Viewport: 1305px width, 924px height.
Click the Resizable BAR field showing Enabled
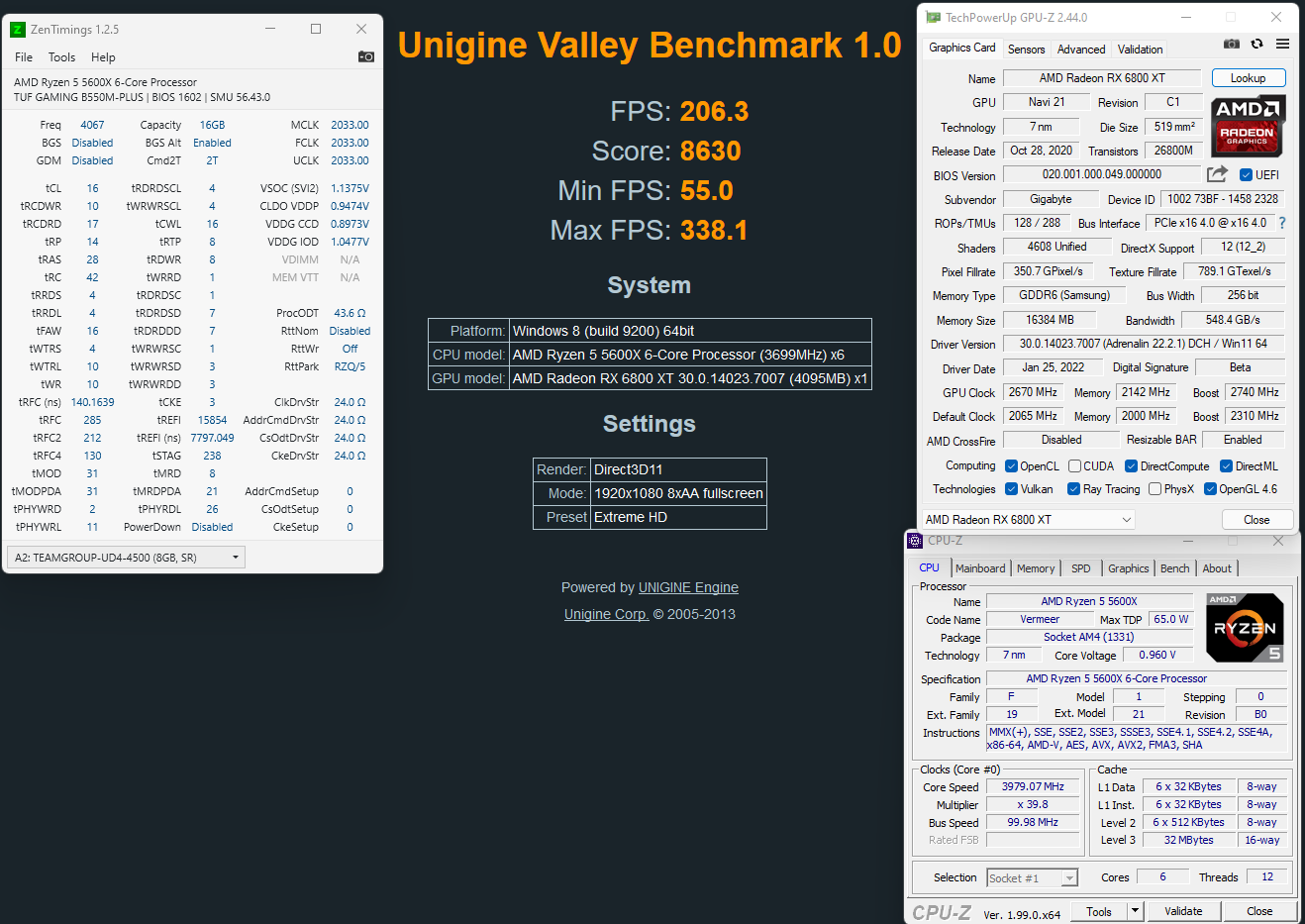pyautogui.click(x=1243, y=440)
